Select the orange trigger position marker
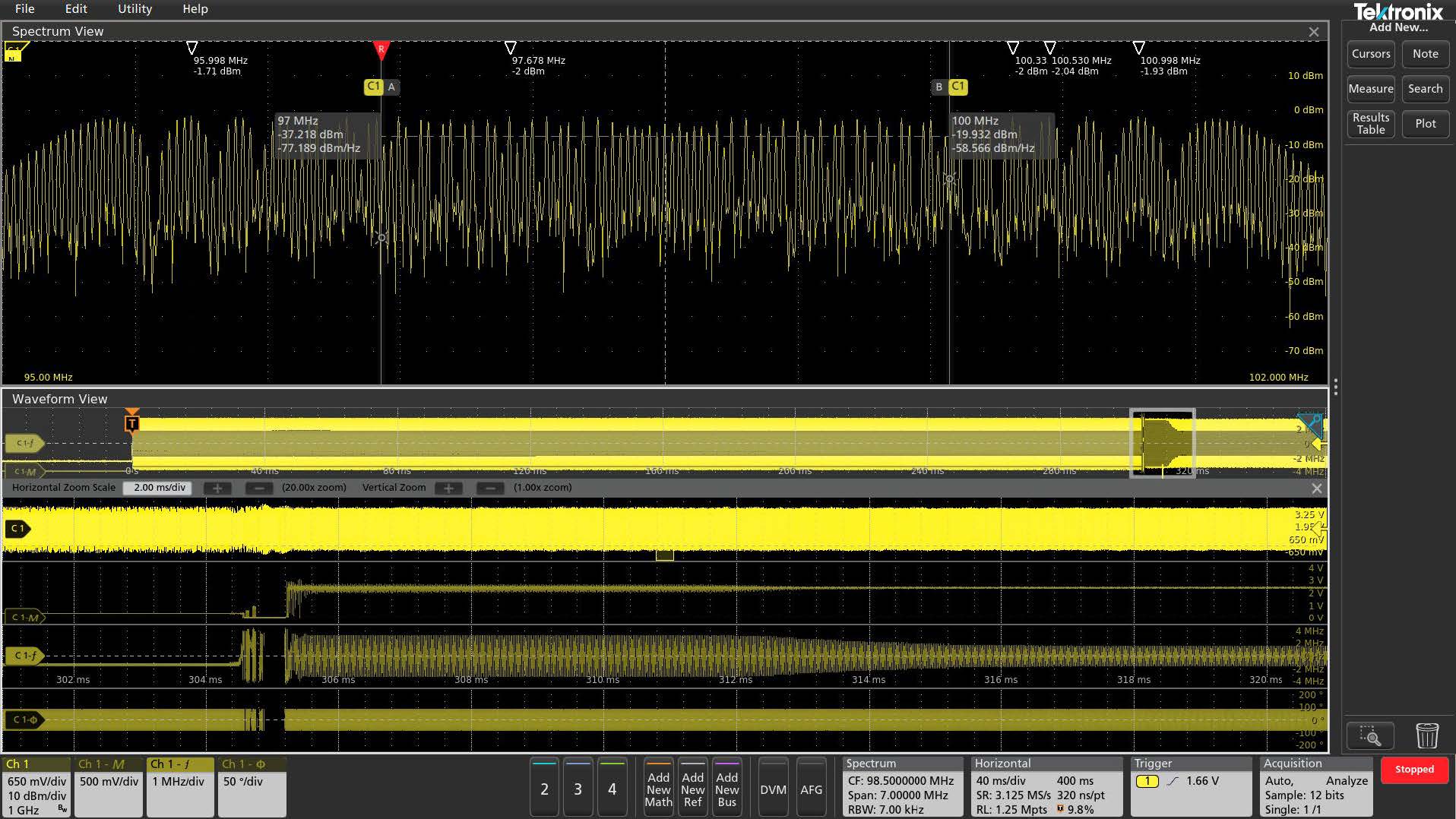Viewport: 1456px width, 819px height. click(x=131, y=422)
